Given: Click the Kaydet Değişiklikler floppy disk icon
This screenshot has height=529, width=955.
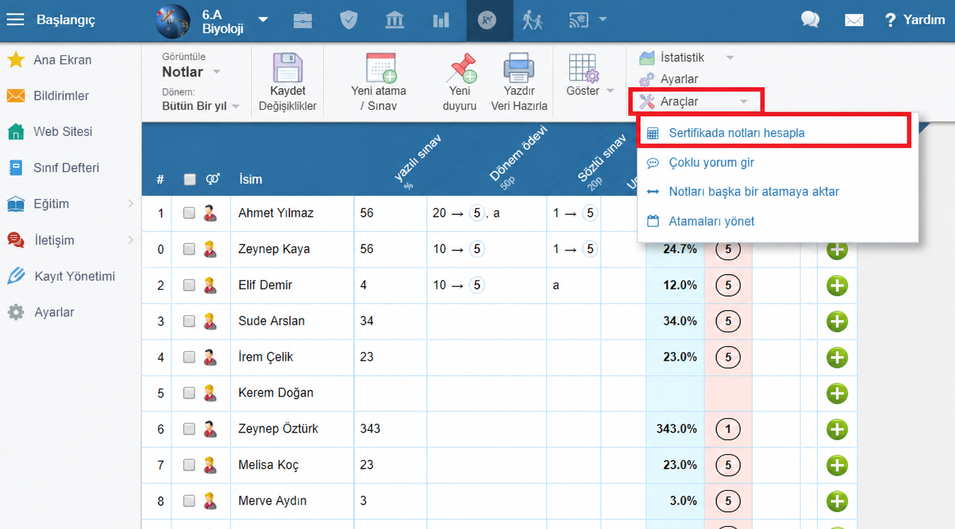Looking at the screenshot, I should pos(287,68).
